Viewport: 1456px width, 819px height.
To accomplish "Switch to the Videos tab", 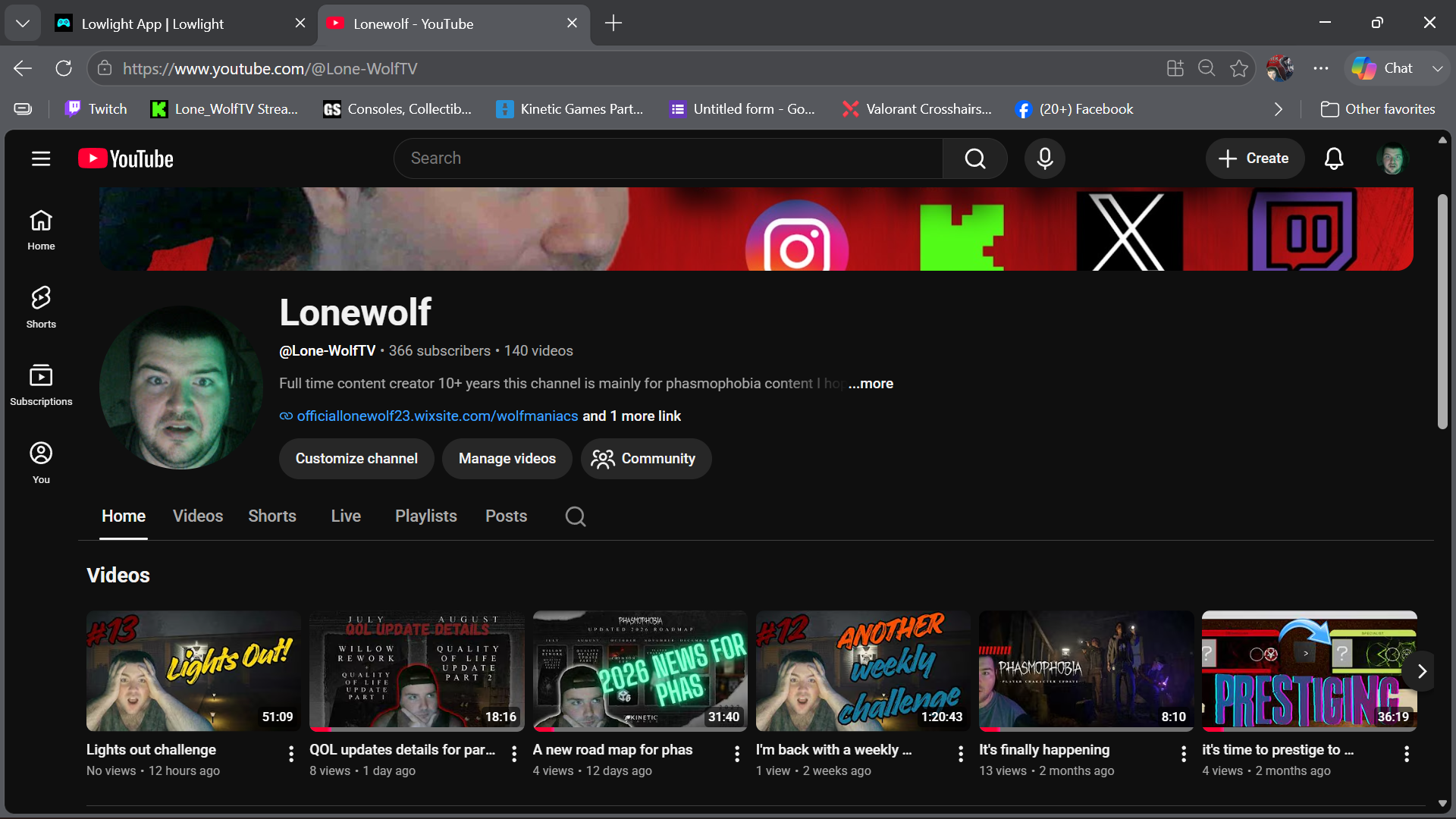I will pyautogui.click(x=198, y=516).
